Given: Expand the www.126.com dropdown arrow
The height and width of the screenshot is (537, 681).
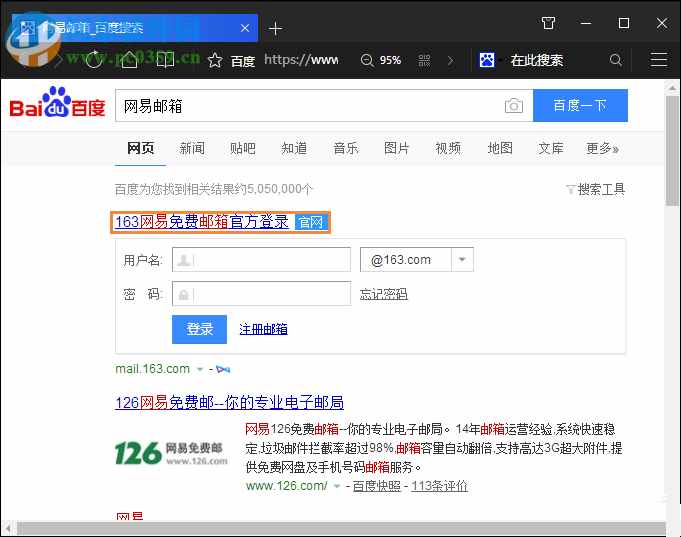Looking at the screenshot, I should point(337,486).
